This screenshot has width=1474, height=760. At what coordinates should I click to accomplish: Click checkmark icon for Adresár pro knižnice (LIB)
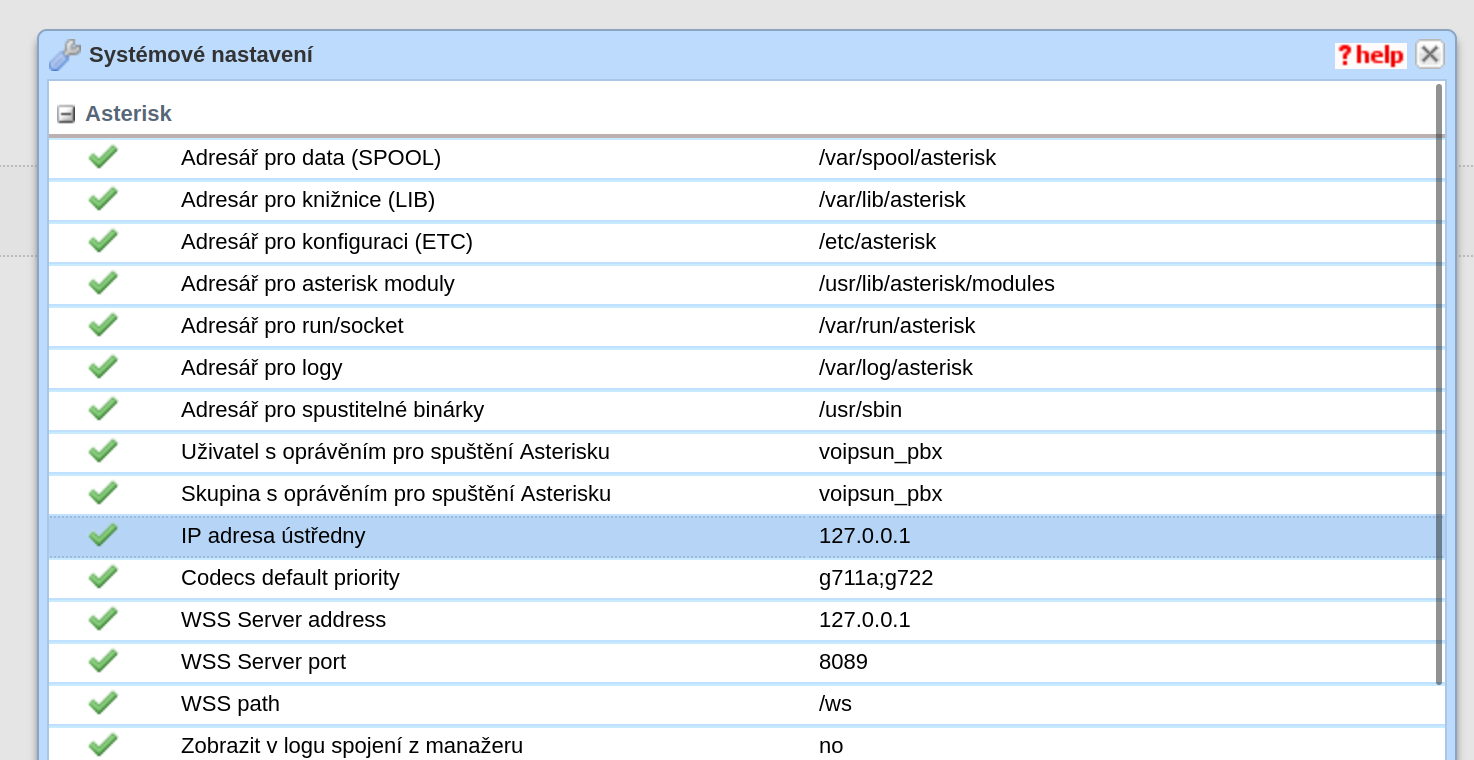pos(103,199)
